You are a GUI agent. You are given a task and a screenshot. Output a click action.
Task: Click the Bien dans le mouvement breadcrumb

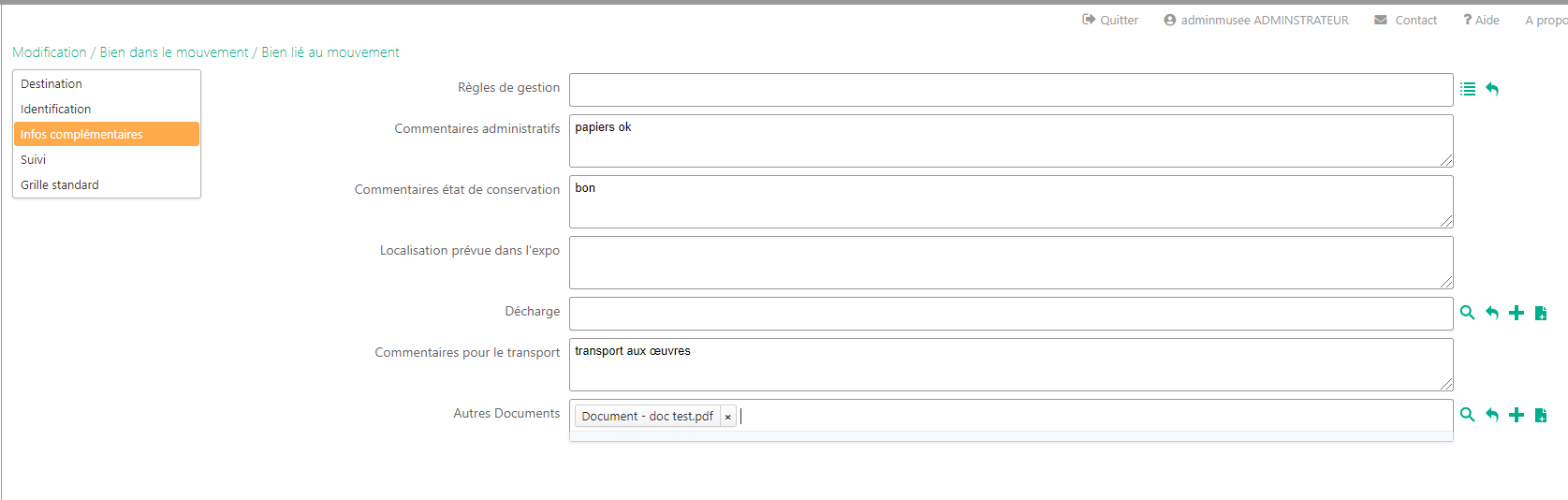tap(174, 52)
